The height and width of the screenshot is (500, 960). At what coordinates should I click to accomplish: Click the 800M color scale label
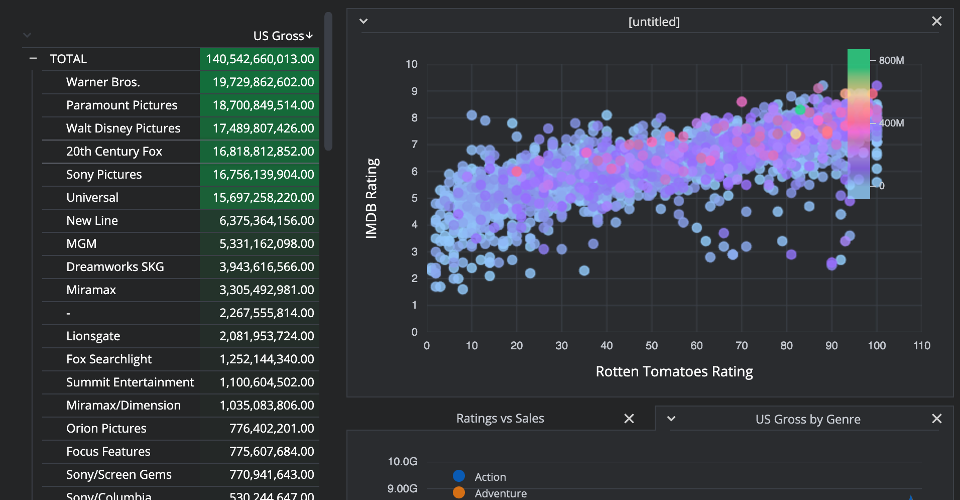click(891, 61)
